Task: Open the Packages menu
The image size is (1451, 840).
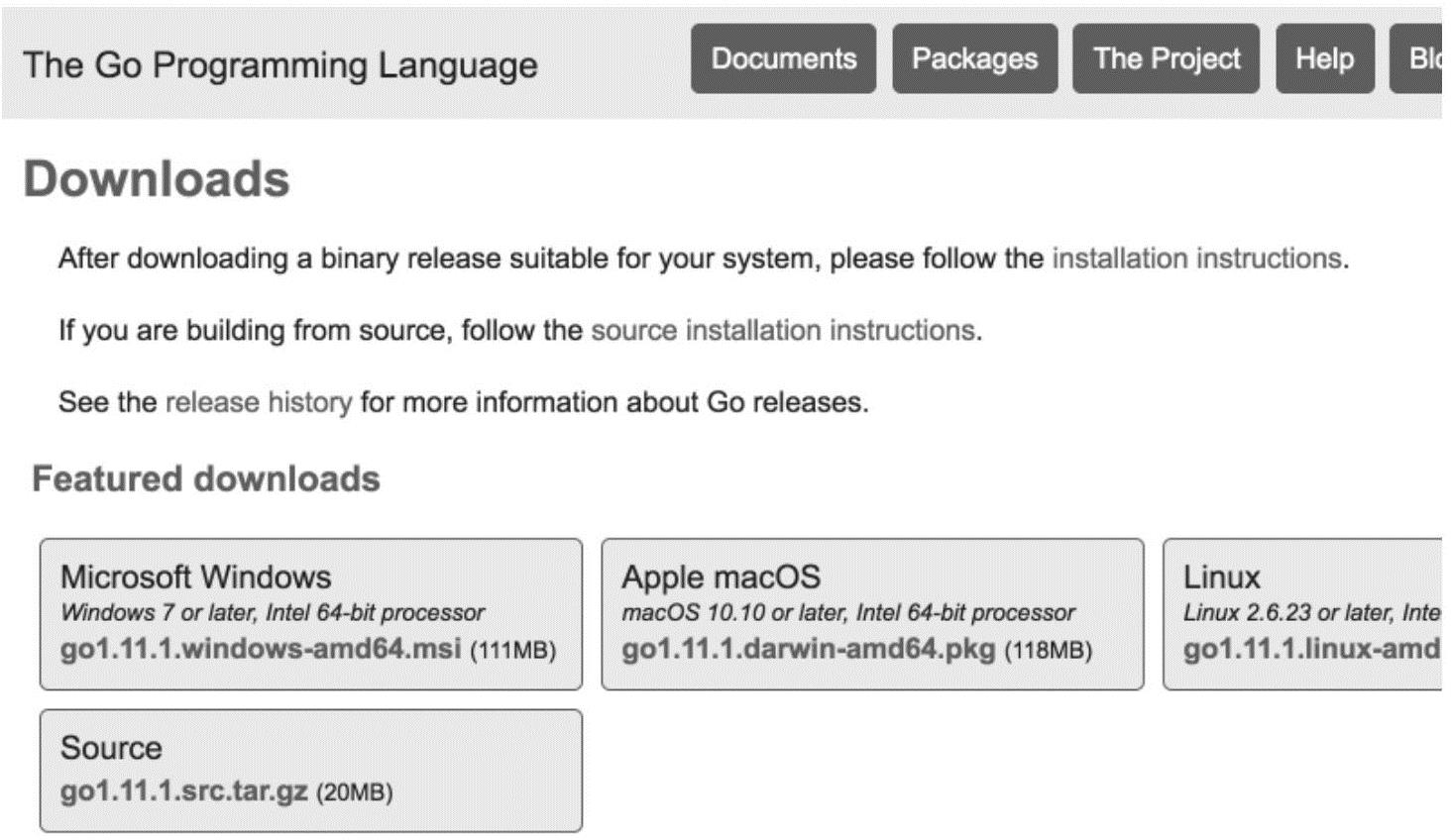Action: pyautogui.click(x=974, y=59)
